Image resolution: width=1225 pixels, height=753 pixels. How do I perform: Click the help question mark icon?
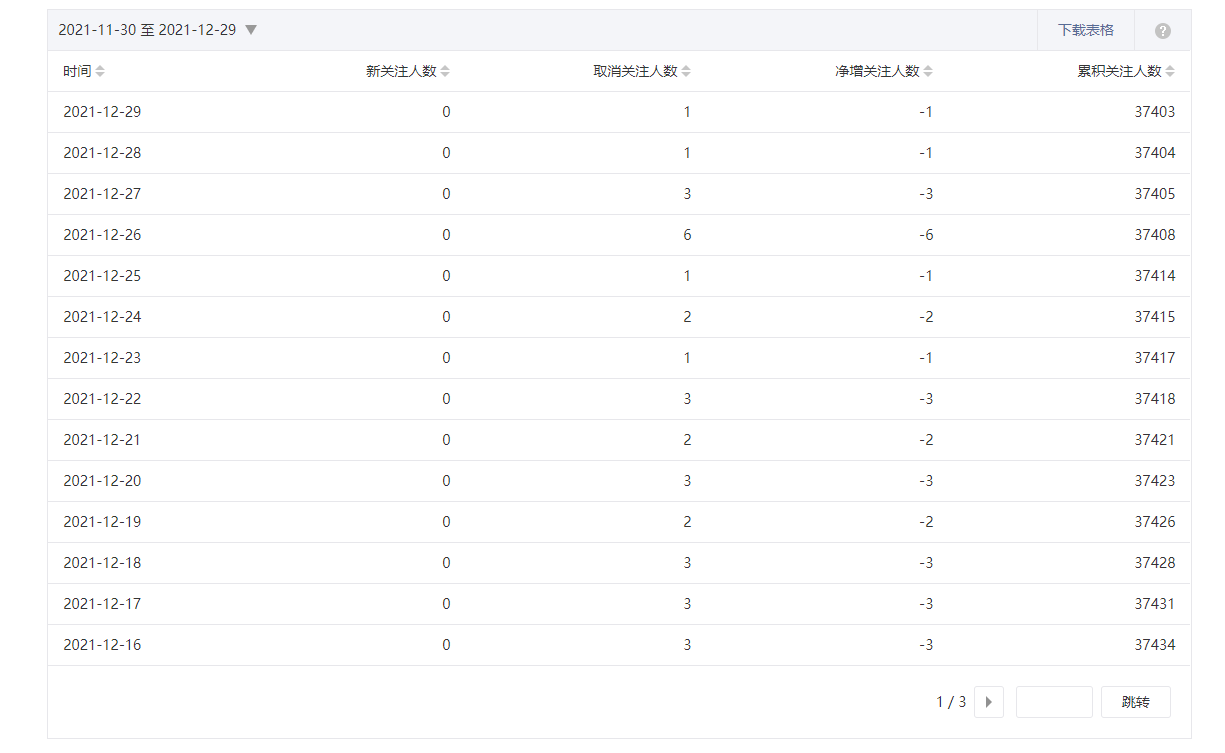1162,31
